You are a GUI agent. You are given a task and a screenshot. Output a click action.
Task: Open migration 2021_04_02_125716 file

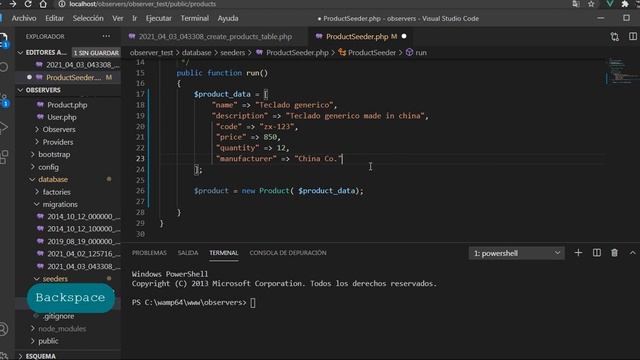[x=84, y=253]
